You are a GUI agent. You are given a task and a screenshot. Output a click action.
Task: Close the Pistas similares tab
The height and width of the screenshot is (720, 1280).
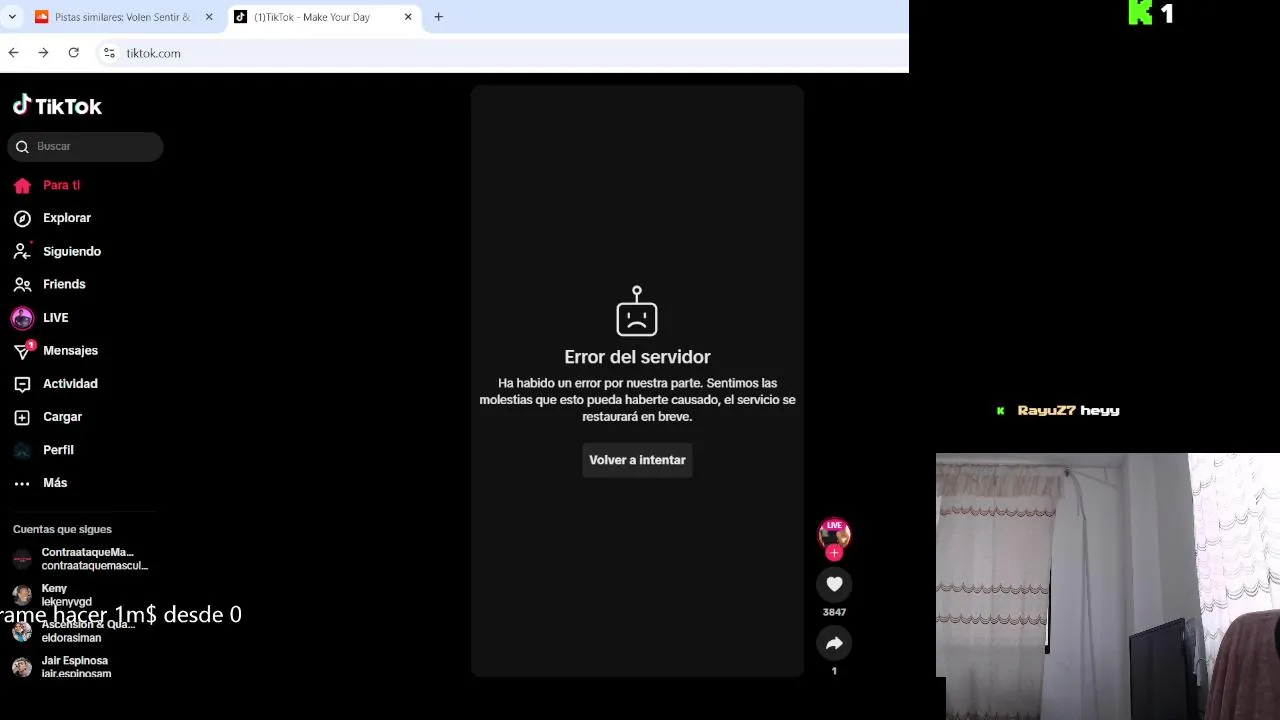tap(209, 17)
